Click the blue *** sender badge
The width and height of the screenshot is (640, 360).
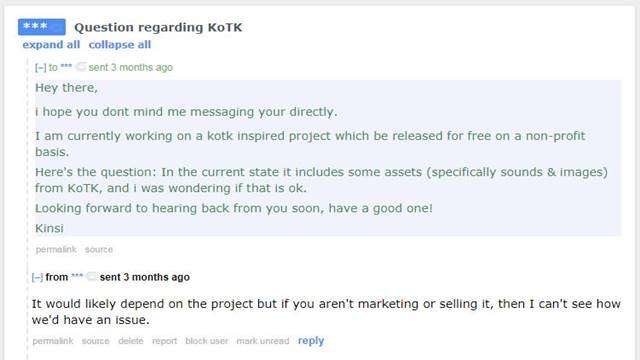[42, 27]
